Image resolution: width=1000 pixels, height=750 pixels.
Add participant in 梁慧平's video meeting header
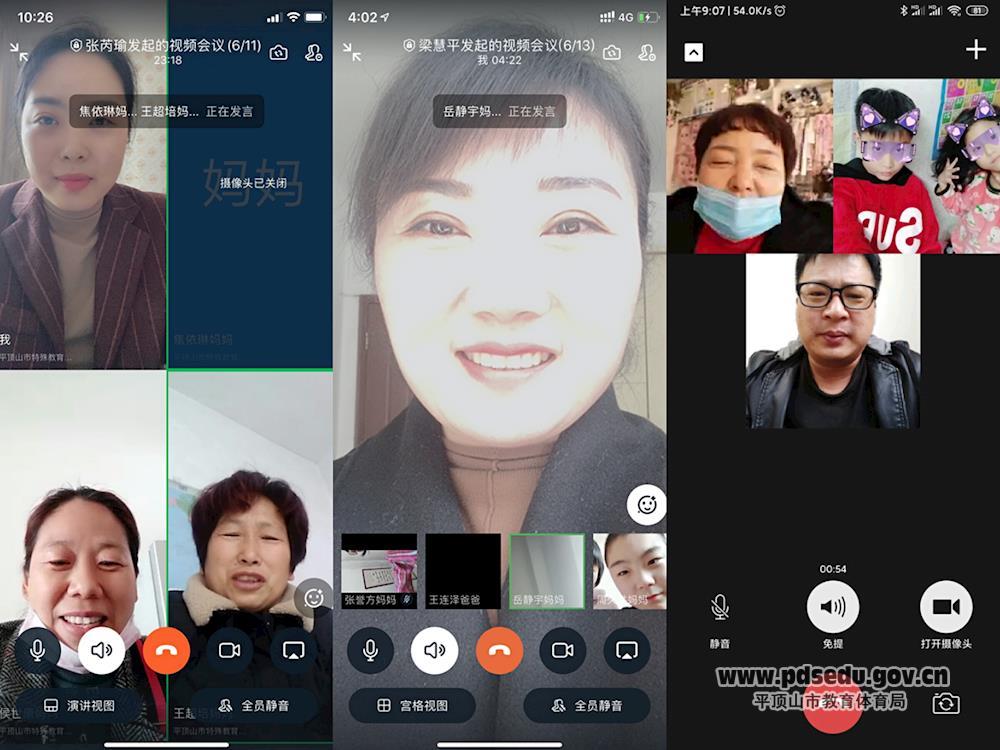[x=646, y=53]
